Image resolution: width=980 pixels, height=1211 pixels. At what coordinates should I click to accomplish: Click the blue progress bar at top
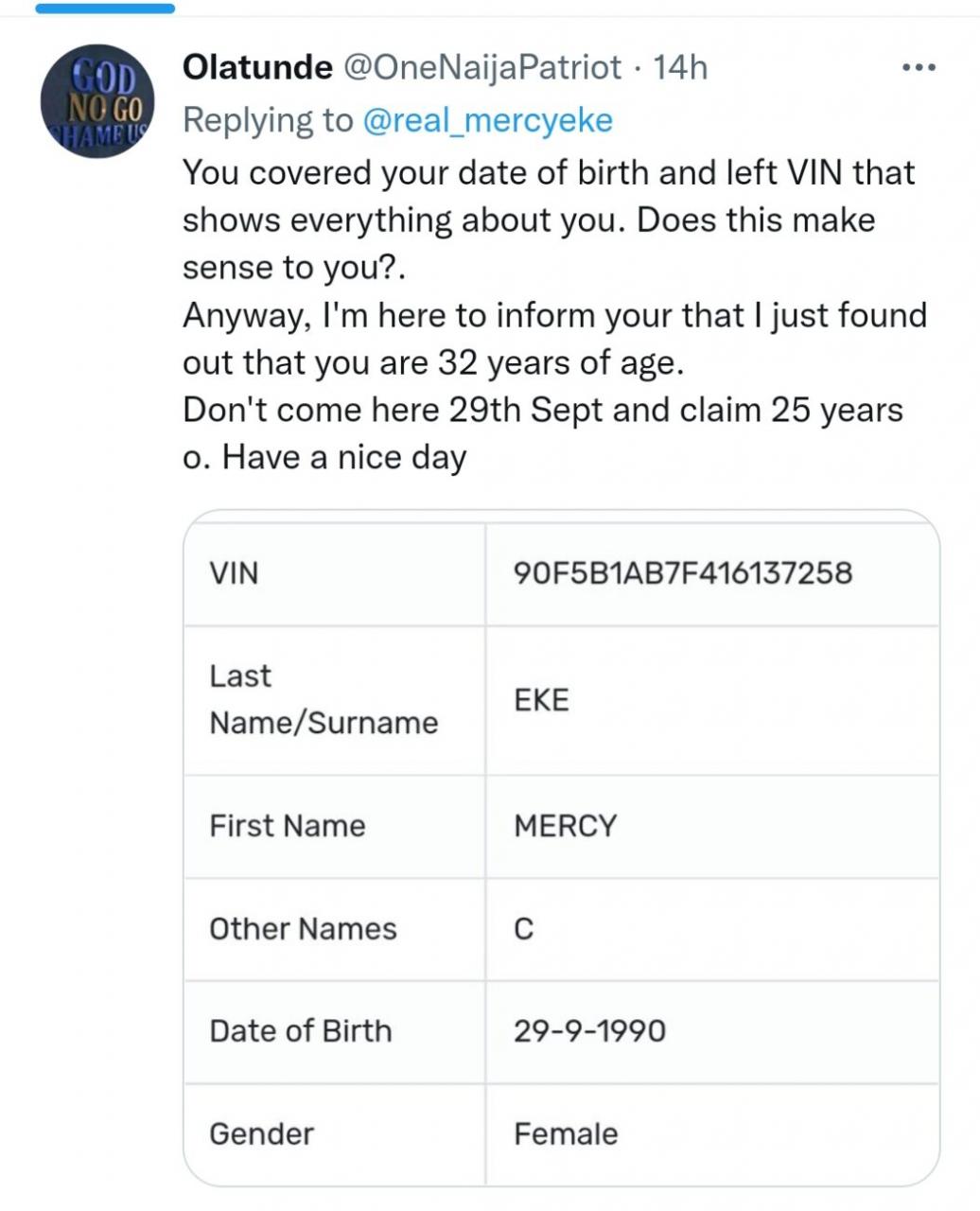pos(104,8)
